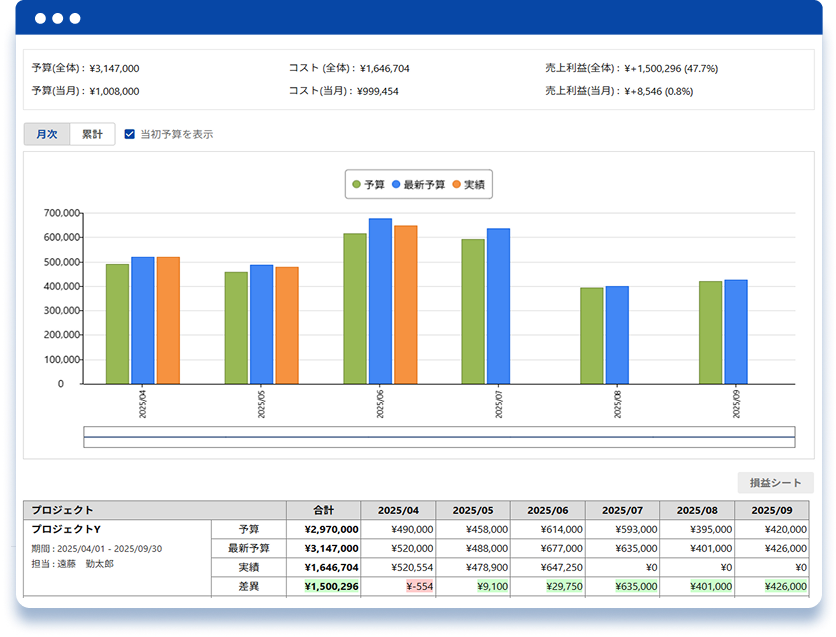This screenshot has width=836, height=637.
Task: Select the ¥1,500,296 差異 total cell
Action: pos(324,586)
